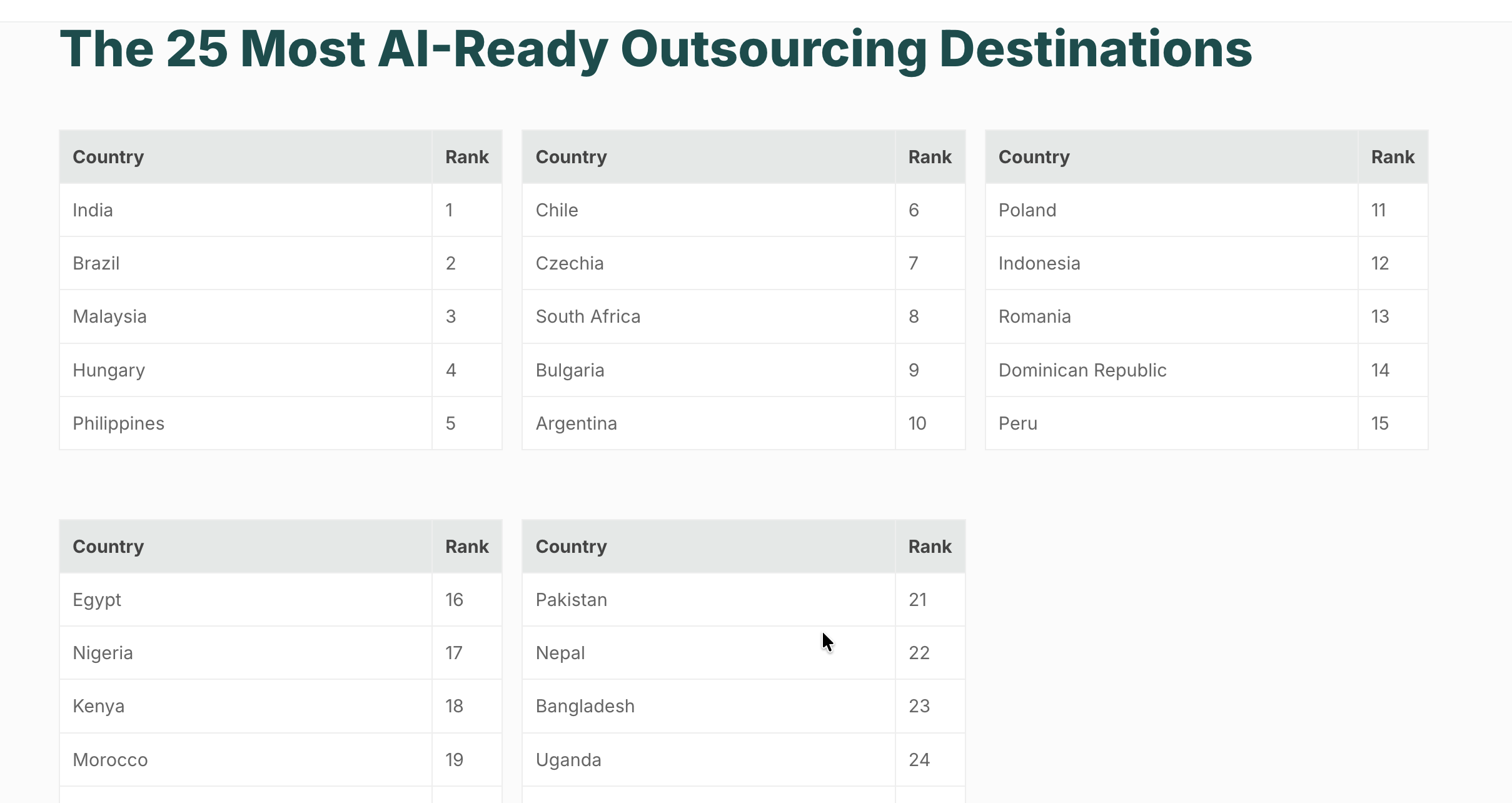Select the Indonesia country cell
This screenshot has width=1512, height=803.
pyautogui.click(x=1172, y=263)
